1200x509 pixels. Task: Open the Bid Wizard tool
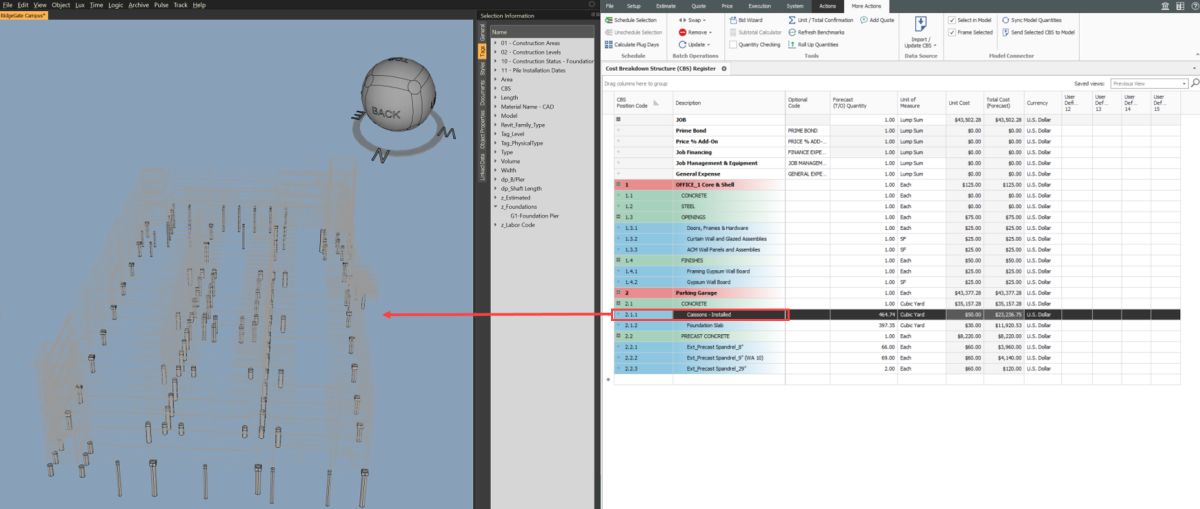tap(745, 20)
